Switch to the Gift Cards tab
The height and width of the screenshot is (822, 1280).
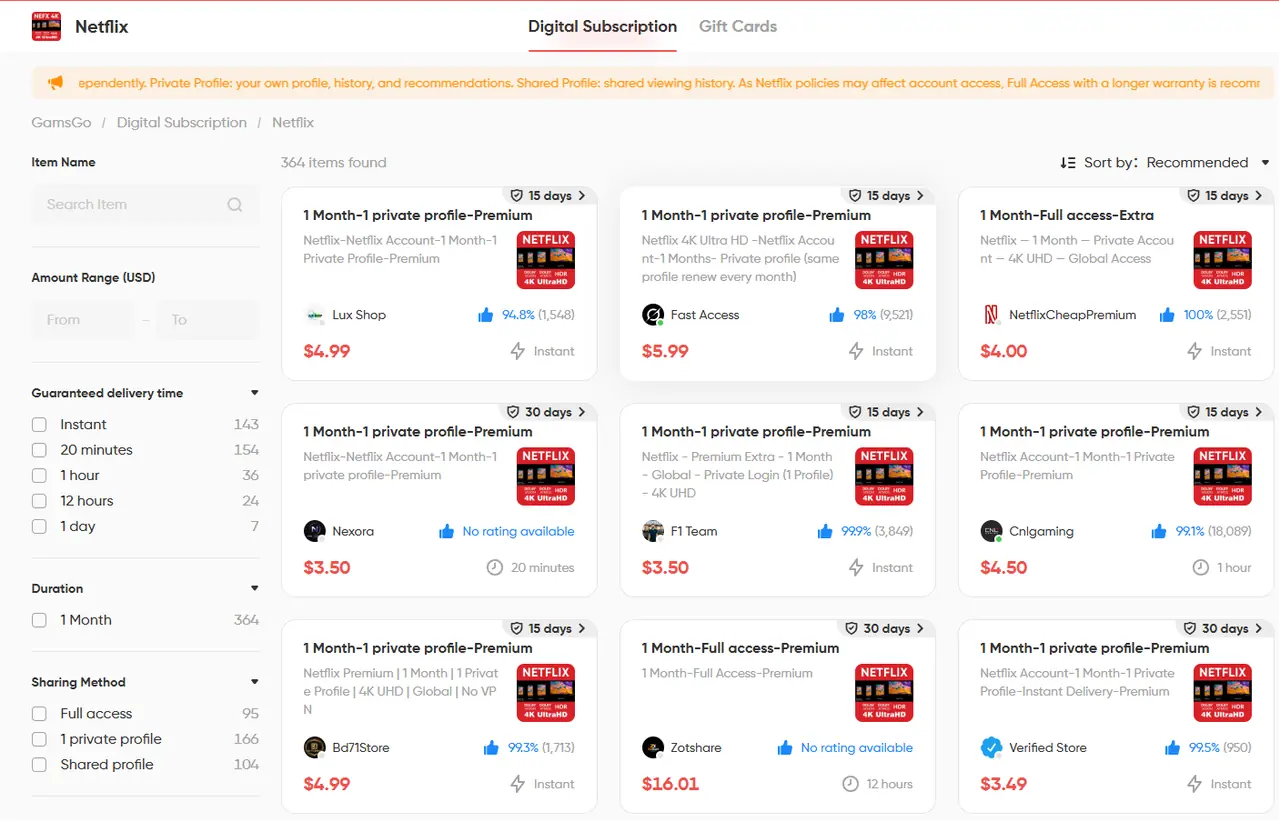[x=738, y=27]
